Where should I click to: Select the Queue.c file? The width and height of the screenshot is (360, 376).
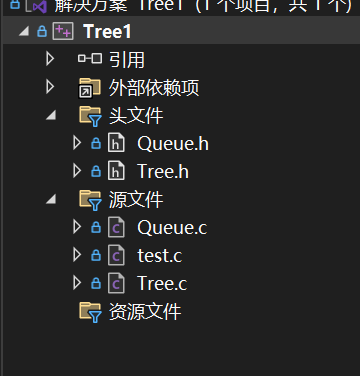click(172, 228)
